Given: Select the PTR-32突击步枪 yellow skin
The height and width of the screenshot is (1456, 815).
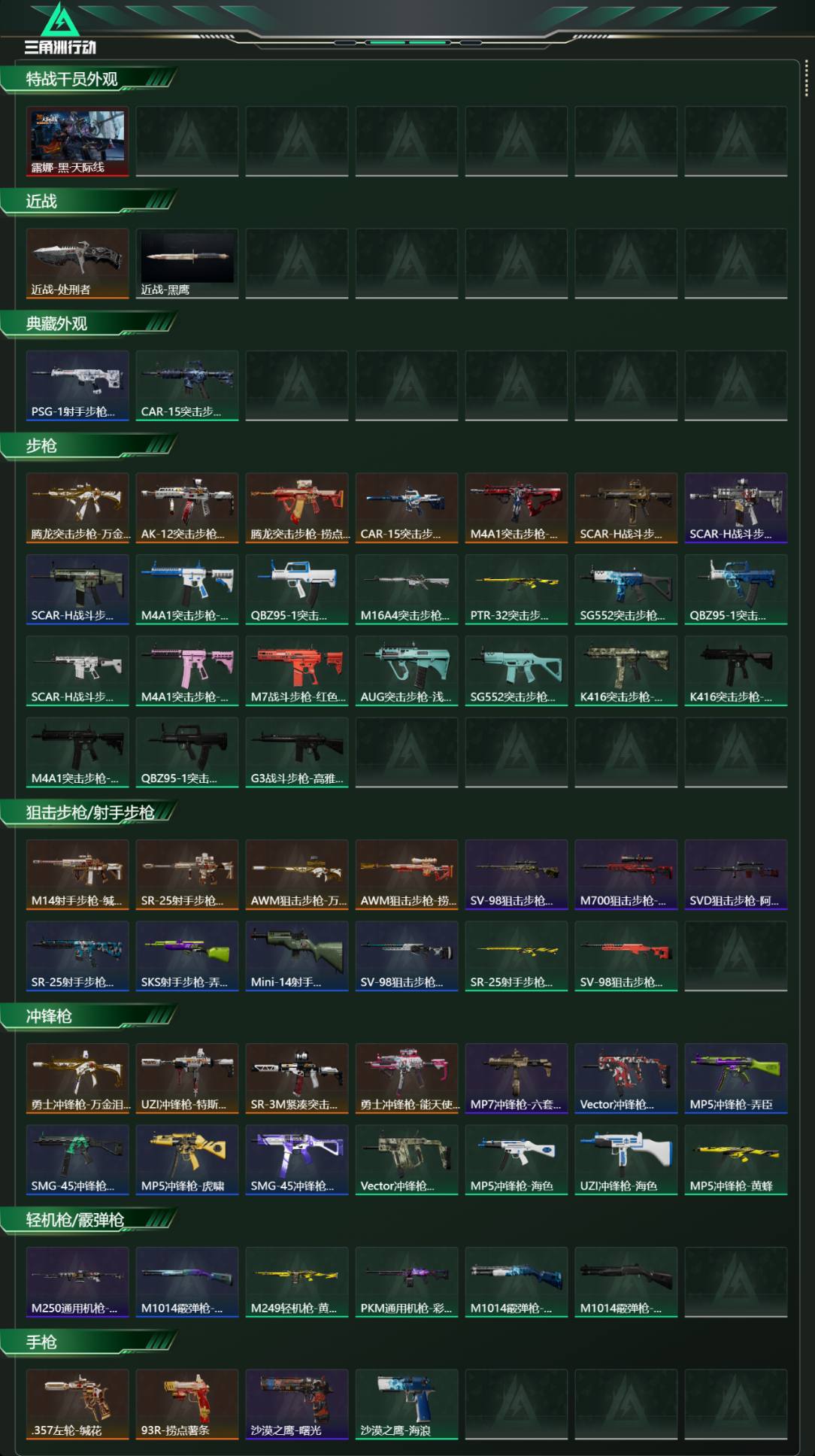Looking at the screenshot, I should point(517,590).
